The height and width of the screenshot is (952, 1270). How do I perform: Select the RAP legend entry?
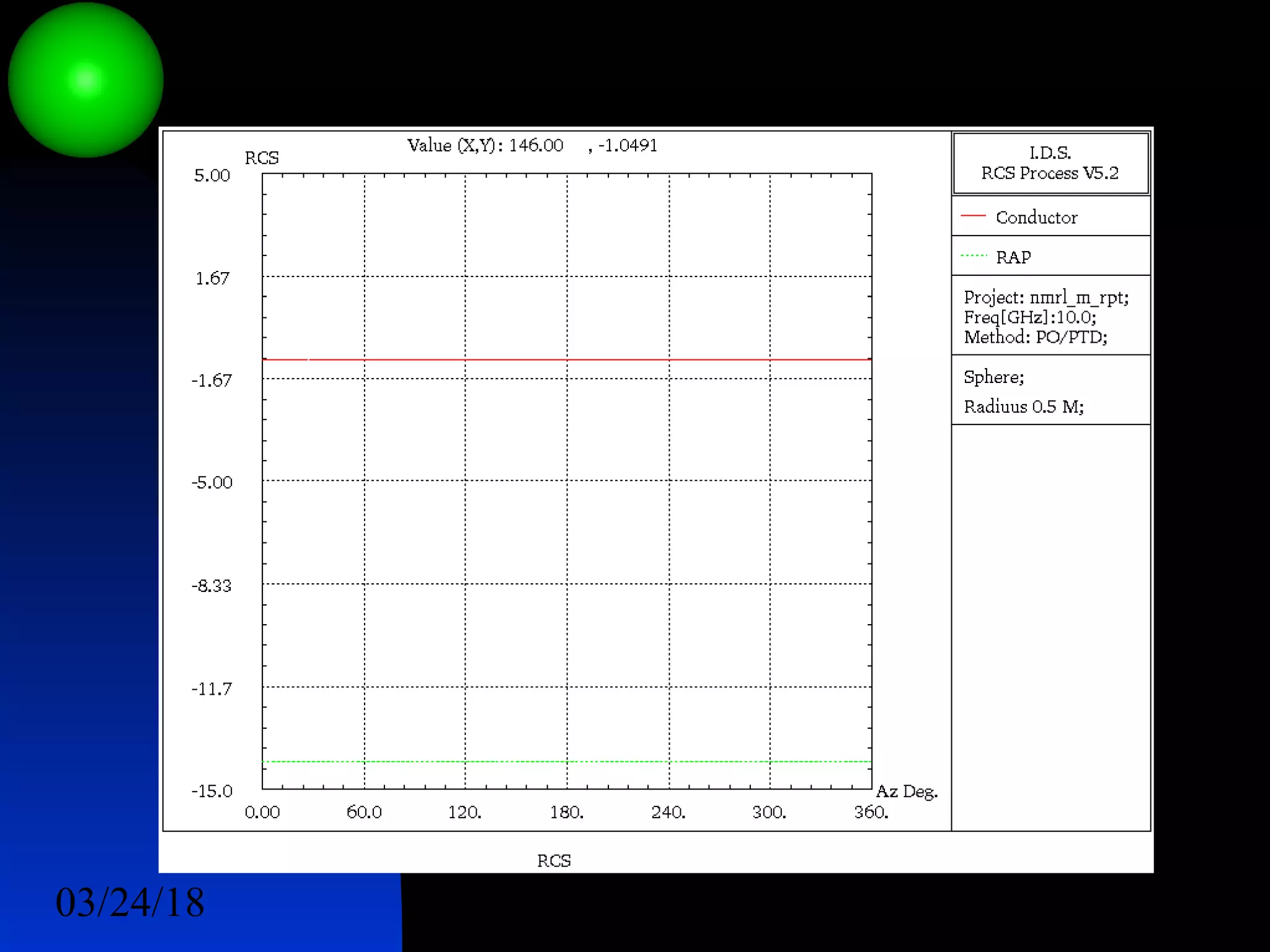1013,257
